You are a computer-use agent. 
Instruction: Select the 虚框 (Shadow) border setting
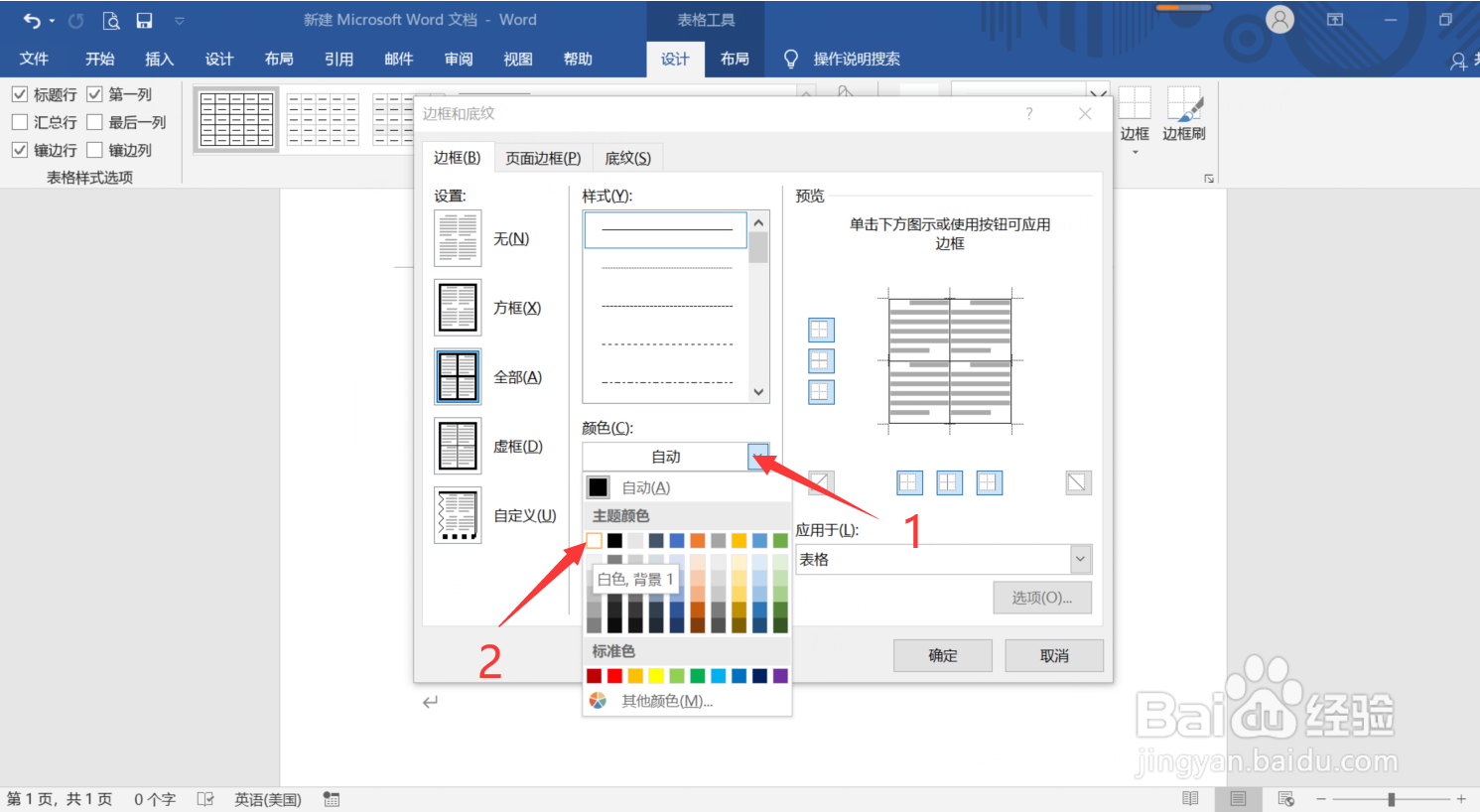pyautogui.click(x=457, y=446)
